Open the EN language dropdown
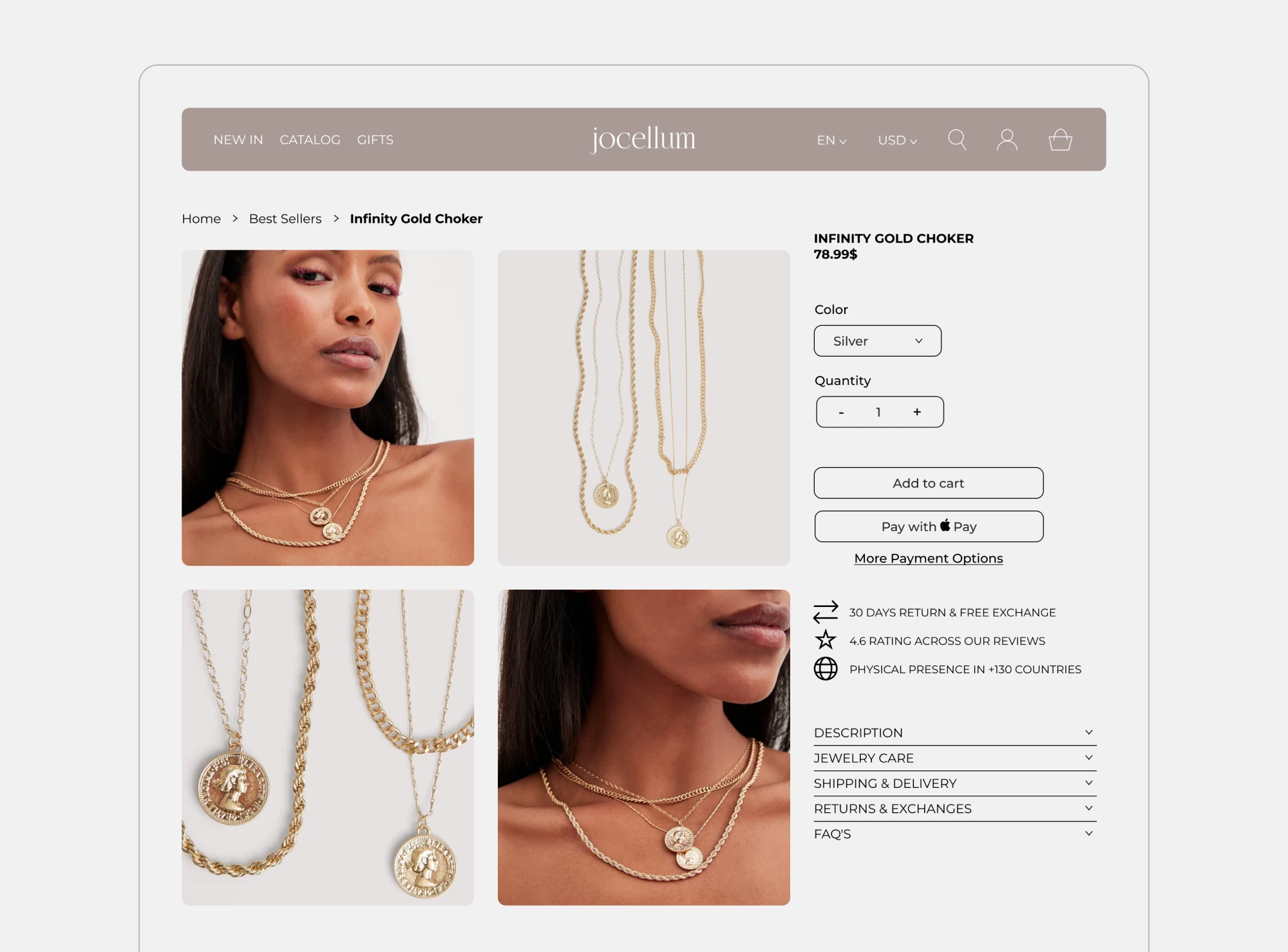This screenshot has width=1288, height=952. coord(831,140)
